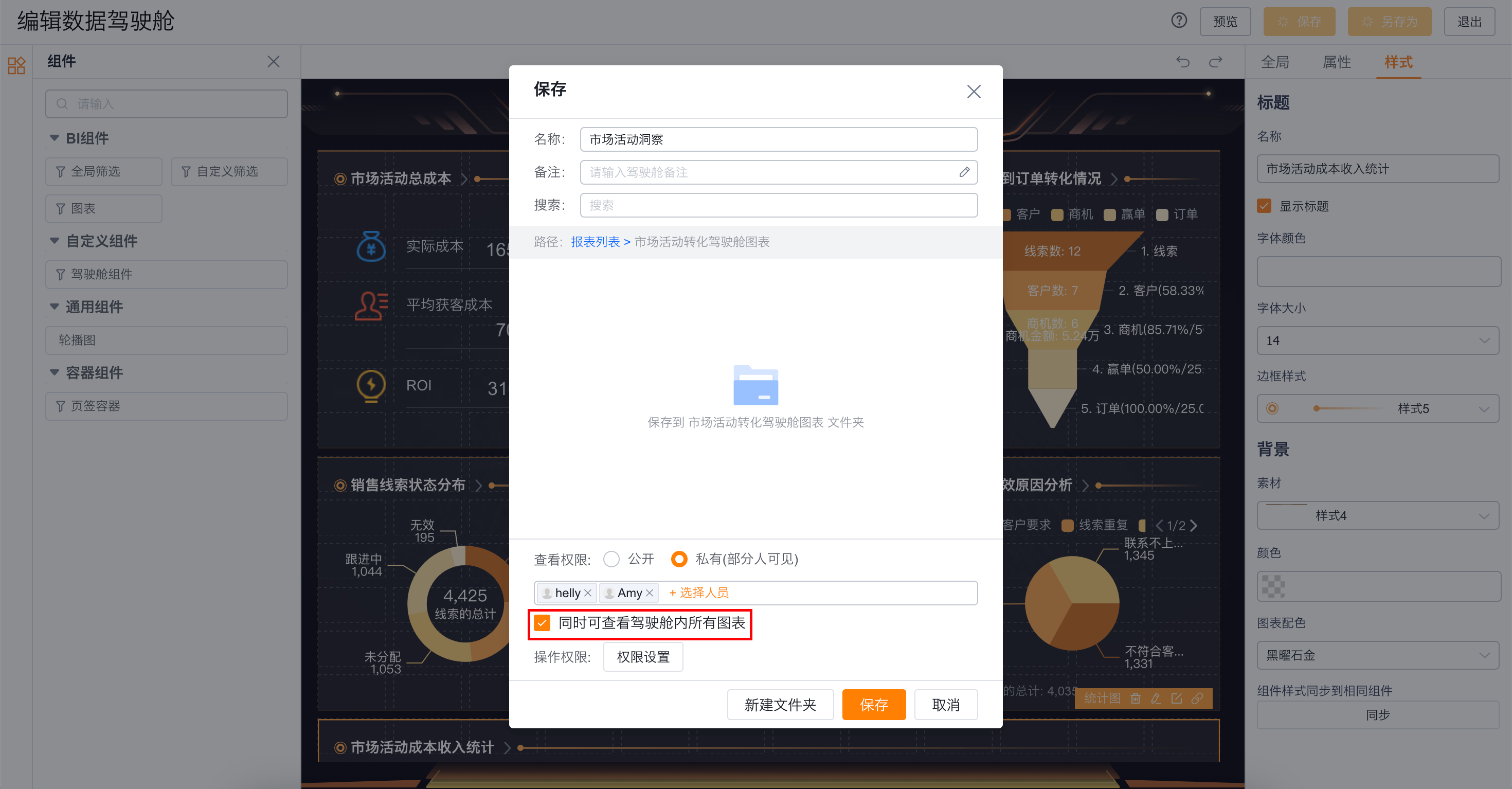Click link icon in 统计图 toolbar
The image size is (1512, 789).
(x=1197, y=698)
